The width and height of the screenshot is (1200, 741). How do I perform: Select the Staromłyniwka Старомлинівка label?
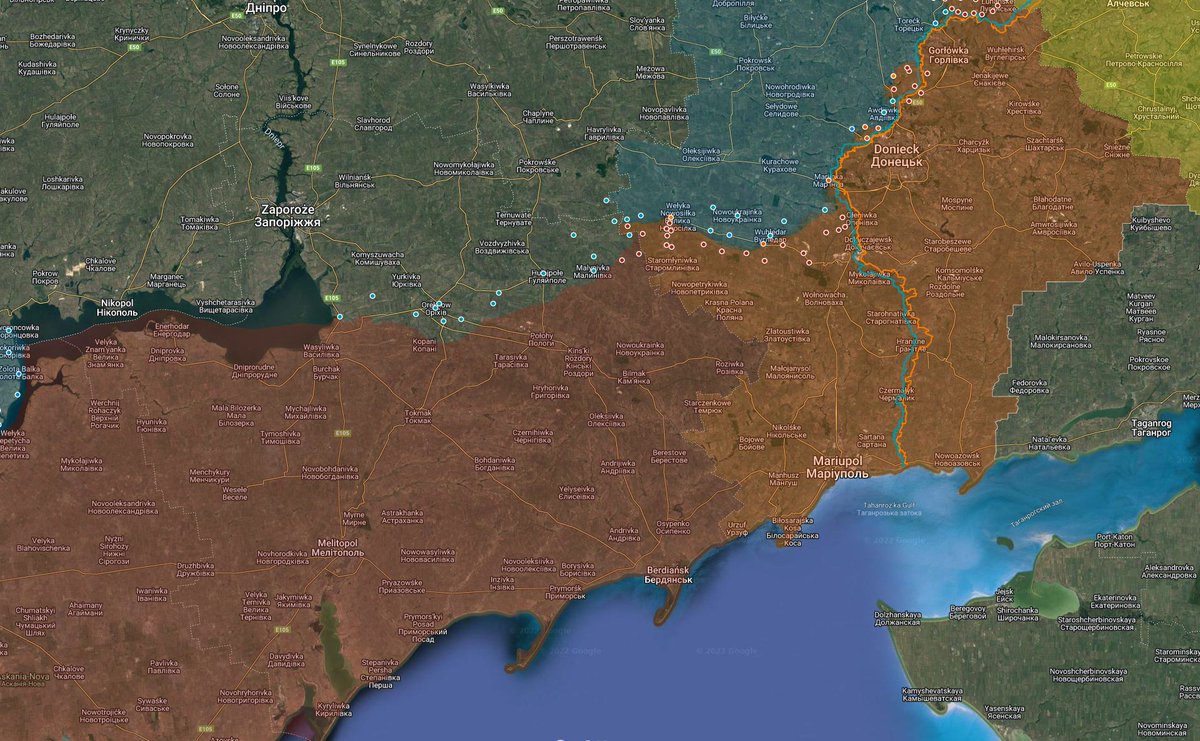point(670,266)
